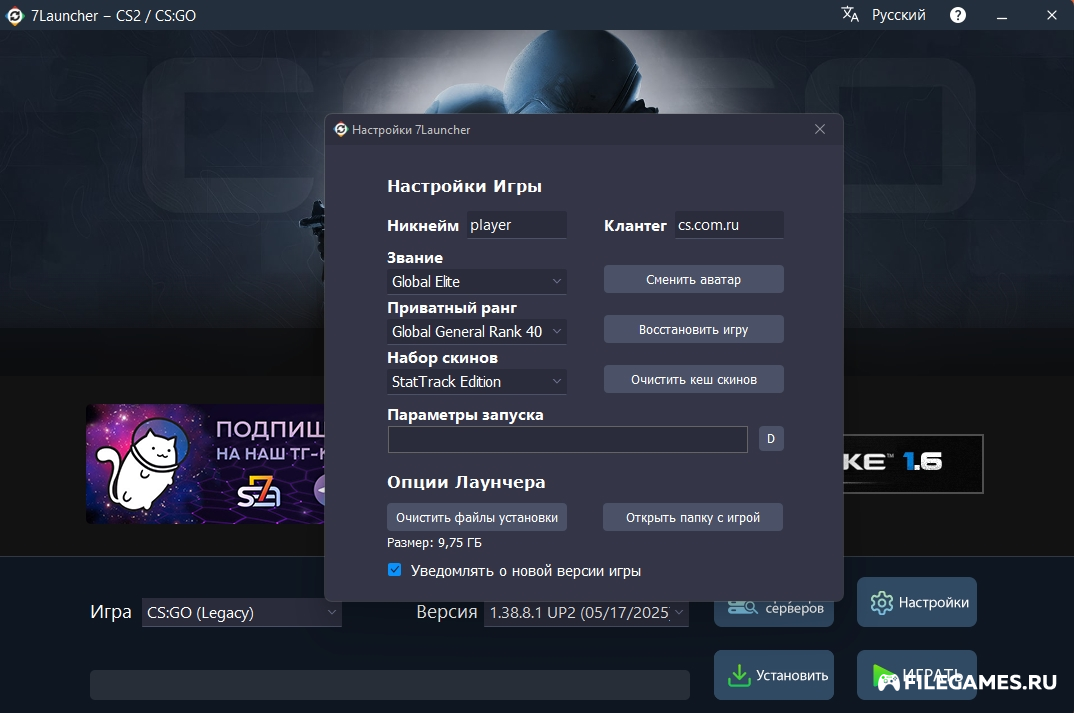Click the 'Размер: 9,75 ГБ' text
This screenshot has width=1074, height=713.
pyautogui.click(x=434, y=542)
